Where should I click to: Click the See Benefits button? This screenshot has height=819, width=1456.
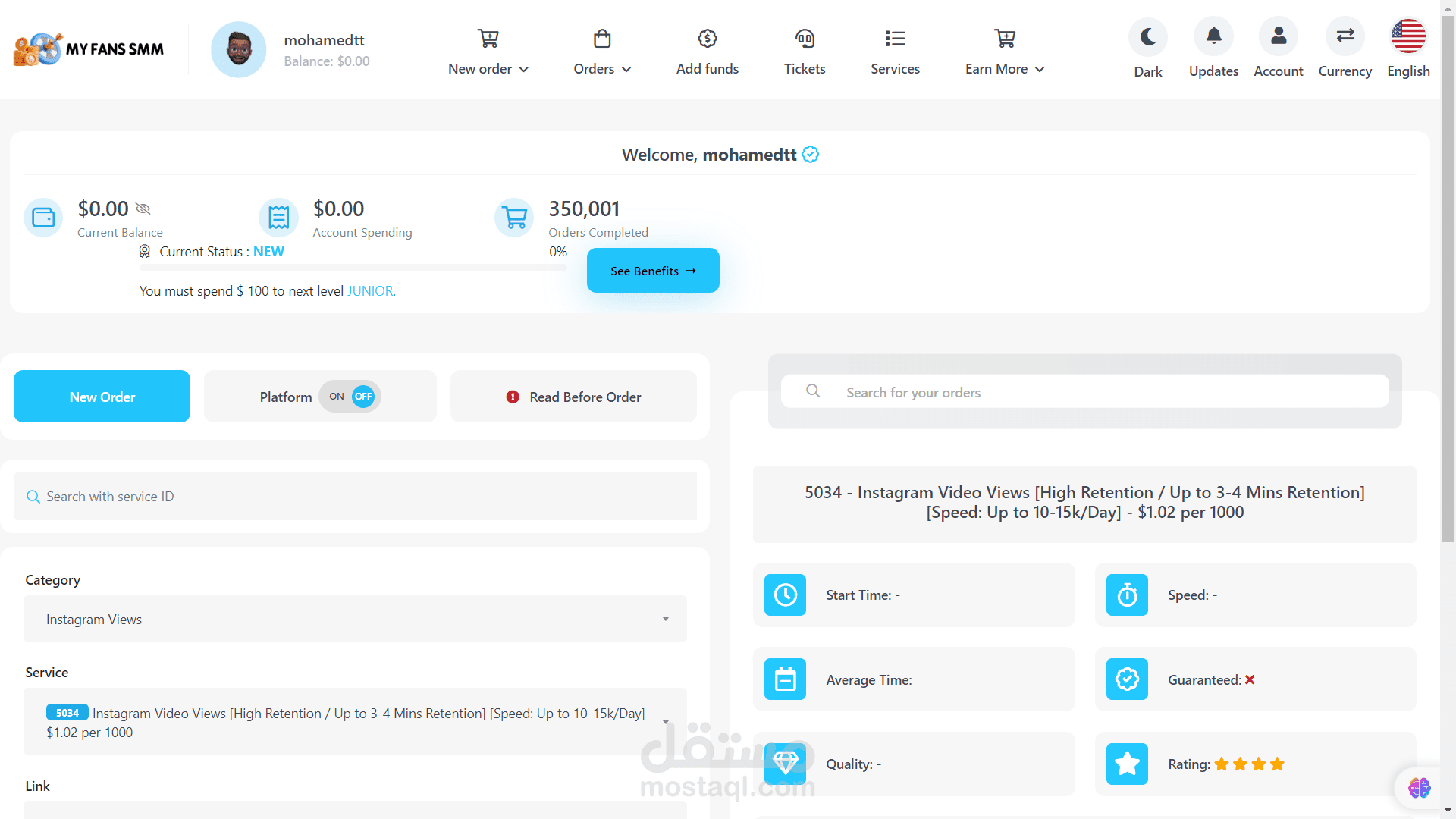pos(653,271)
